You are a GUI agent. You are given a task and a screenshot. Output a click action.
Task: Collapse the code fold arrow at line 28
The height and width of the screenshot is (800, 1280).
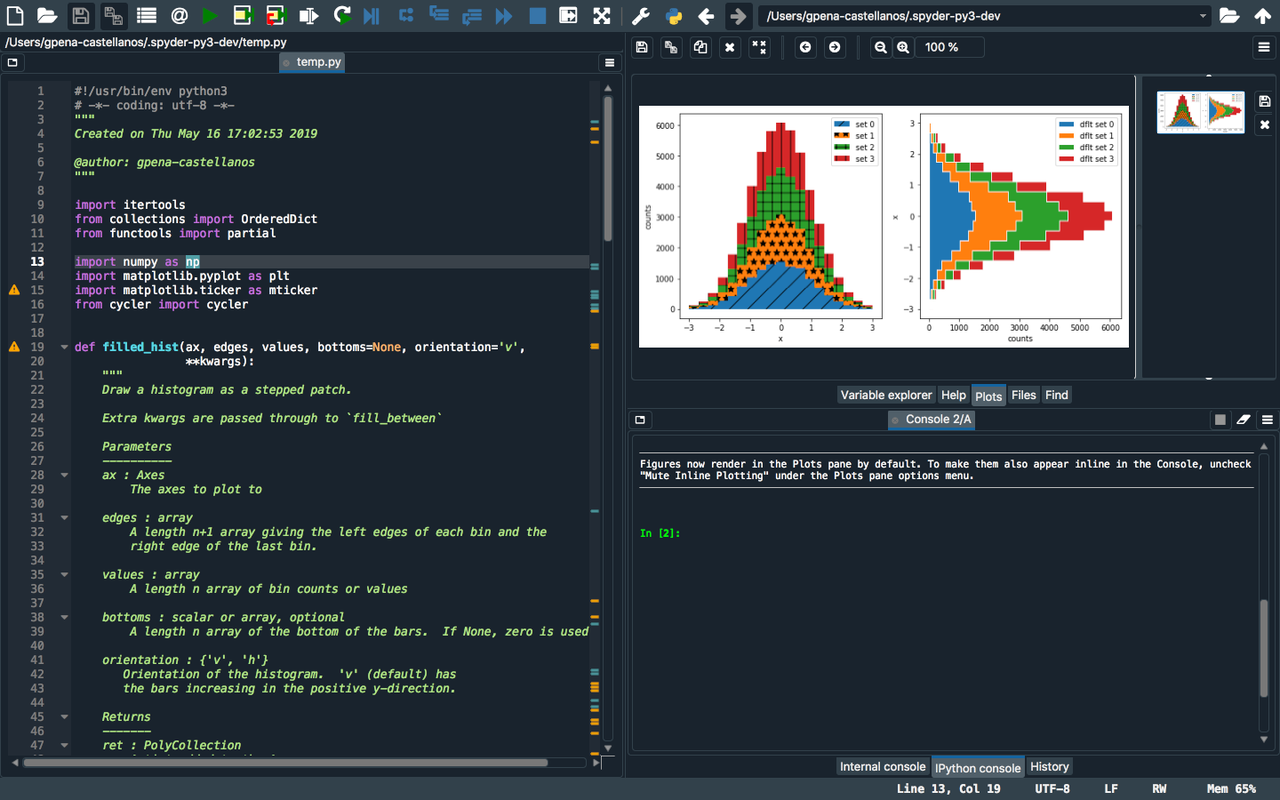64,476
